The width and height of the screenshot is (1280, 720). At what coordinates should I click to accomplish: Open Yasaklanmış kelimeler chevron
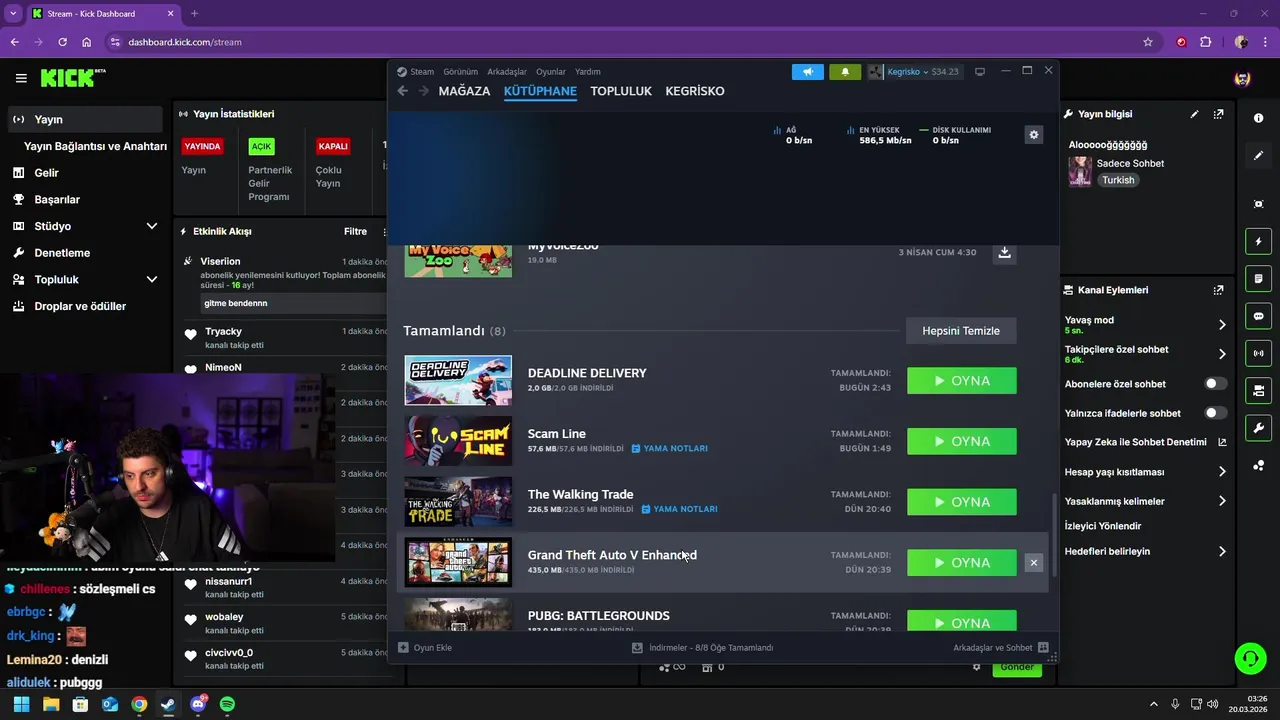(x=1222, y=501)
